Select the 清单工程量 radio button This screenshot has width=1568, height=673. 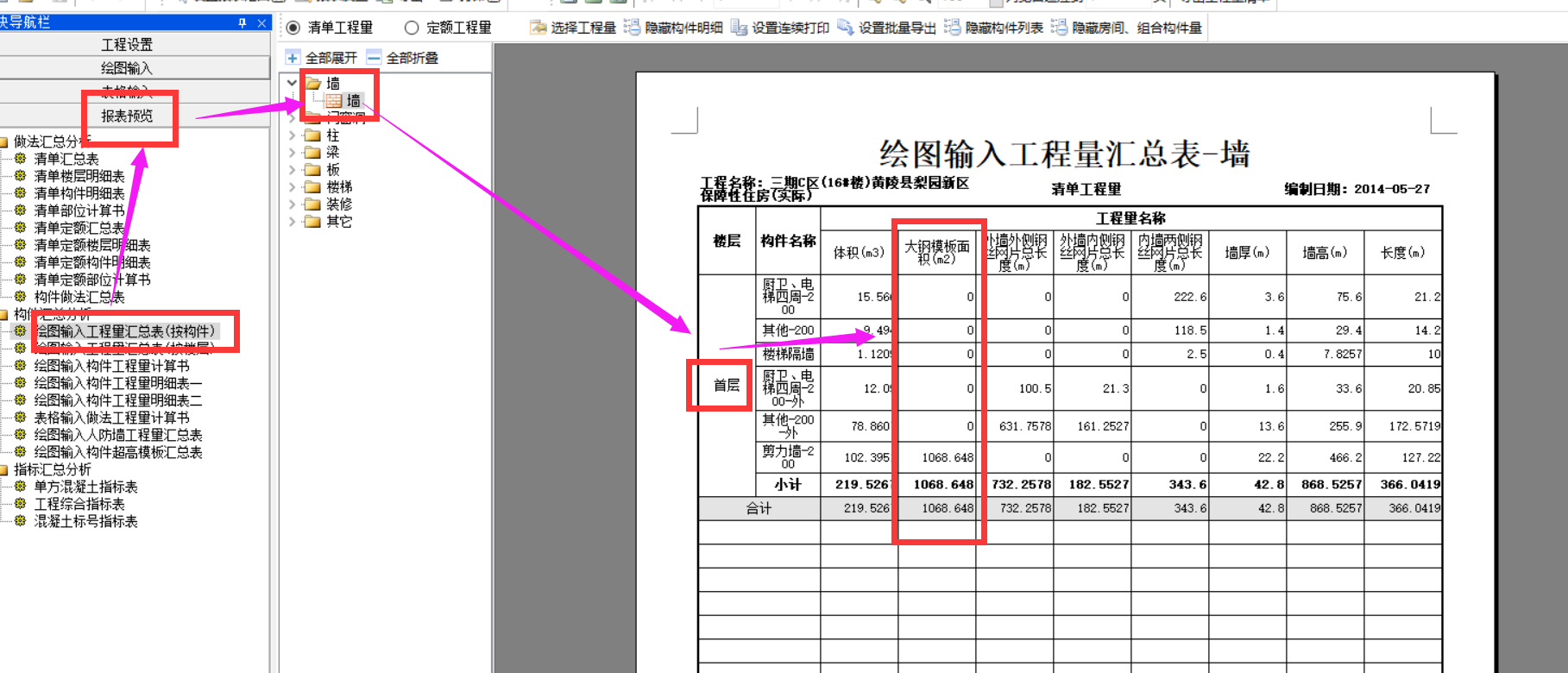[293, 28]
